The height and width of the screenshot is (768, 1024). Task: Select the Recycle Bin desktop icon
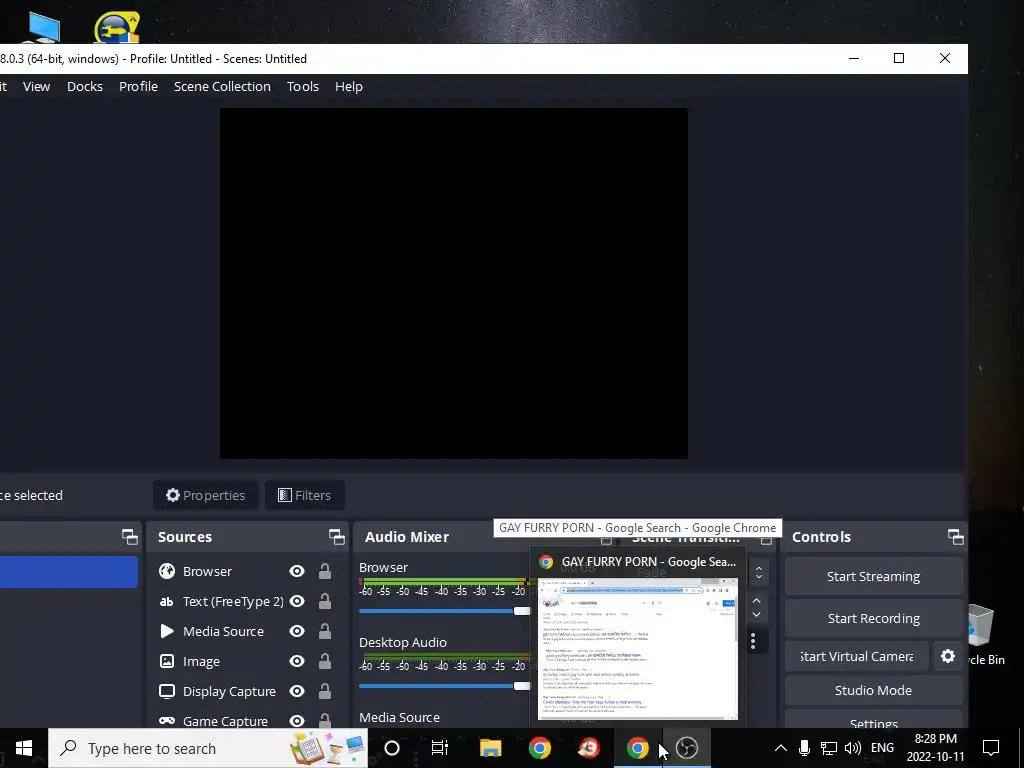click(984, 635)
